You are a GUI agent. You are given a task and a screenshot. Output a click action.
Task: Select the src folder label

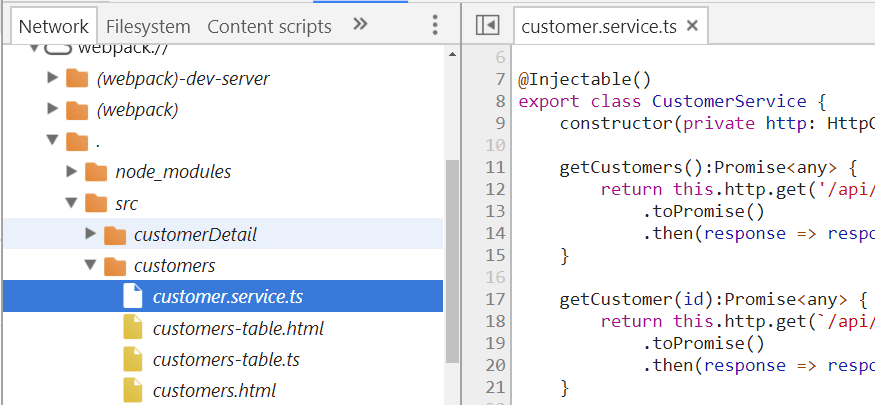126,204
